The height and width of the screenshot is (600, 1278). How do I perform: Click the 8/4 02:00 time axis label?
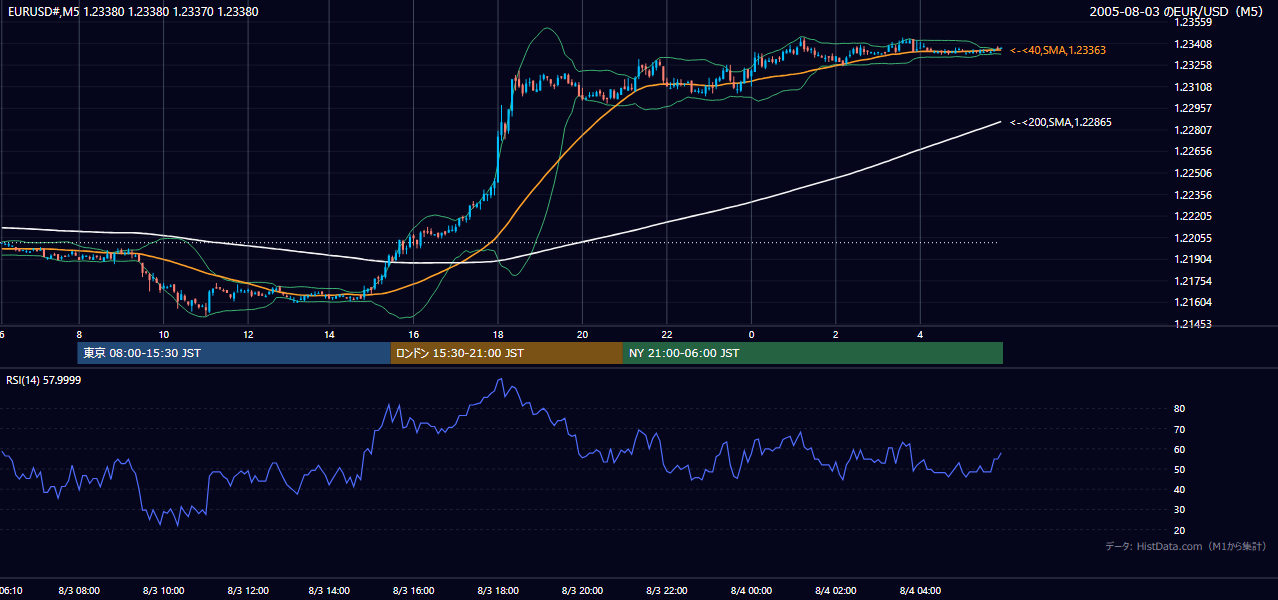click(835, 591)
